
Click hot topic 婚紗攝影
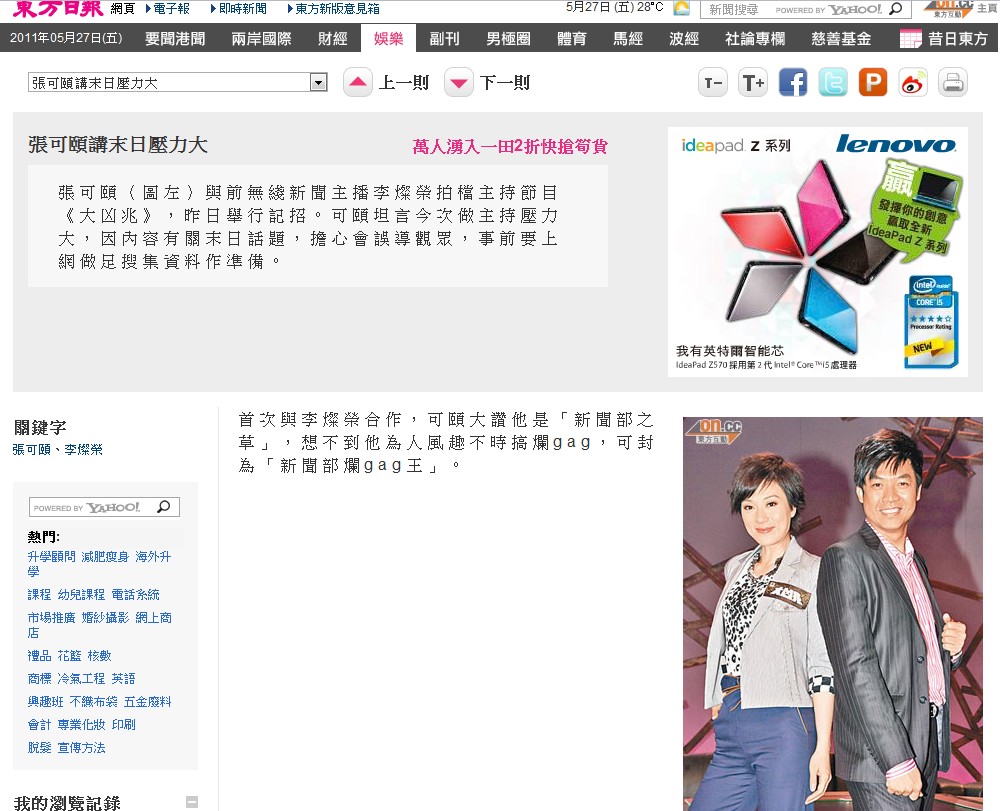105,618
